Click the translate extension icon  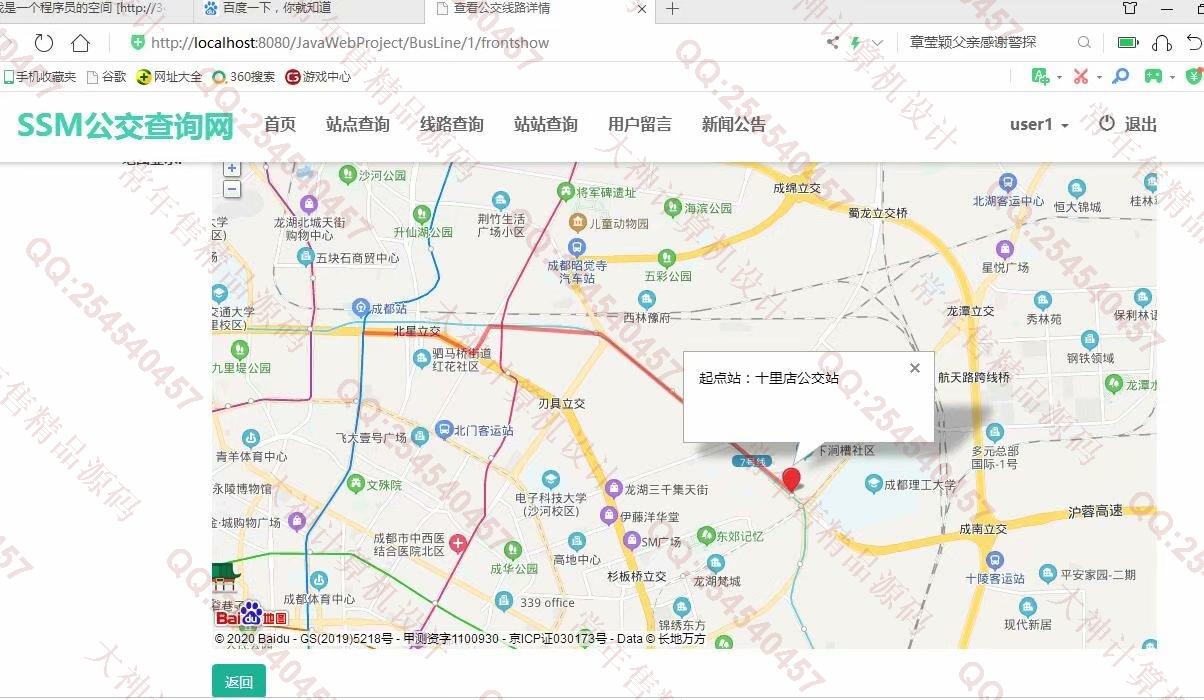pyautogui.click(x=1041, y=76)
